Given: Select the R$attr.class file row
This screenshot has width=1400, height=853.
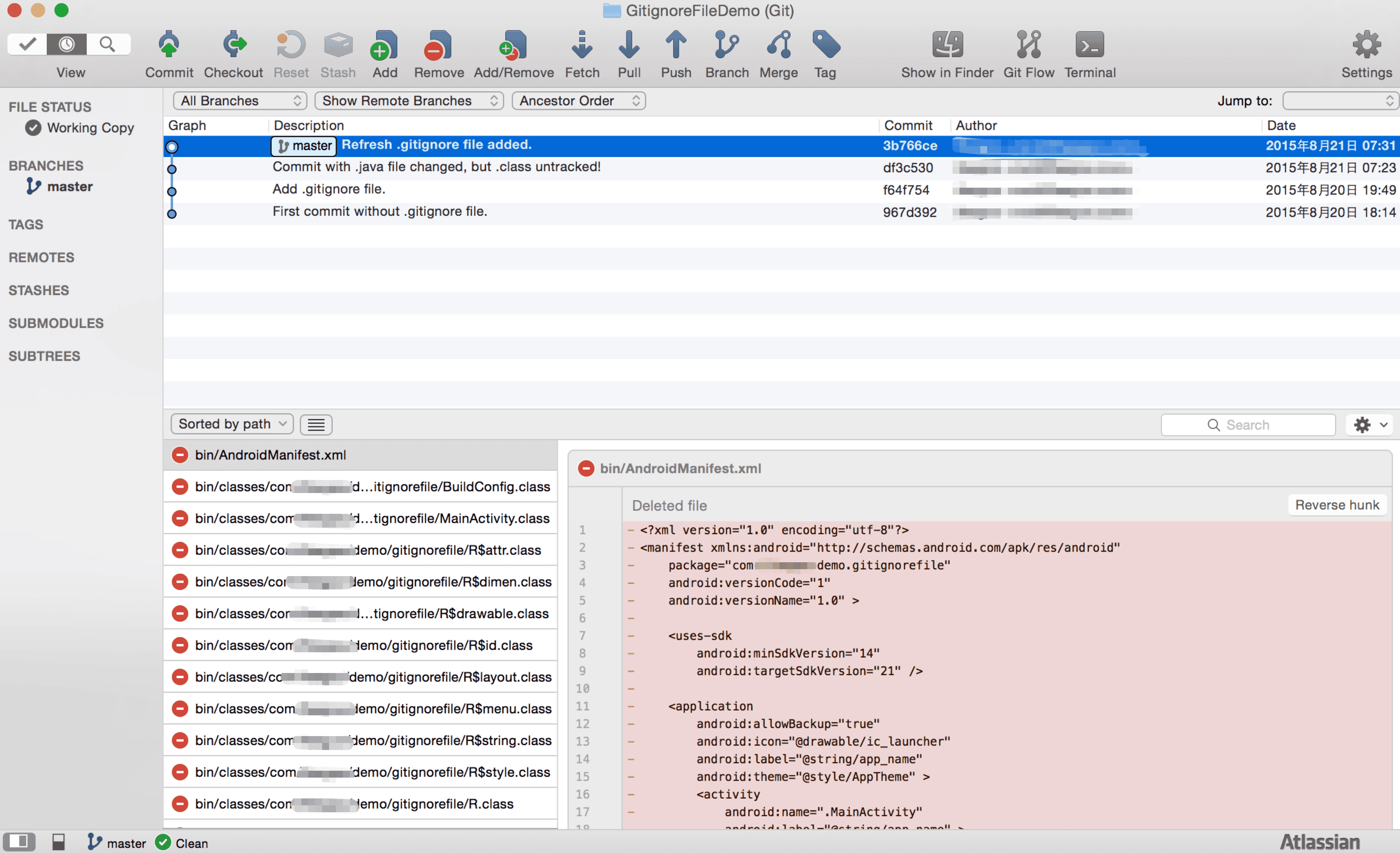Looking at the screenshot, I should [360, 550].
